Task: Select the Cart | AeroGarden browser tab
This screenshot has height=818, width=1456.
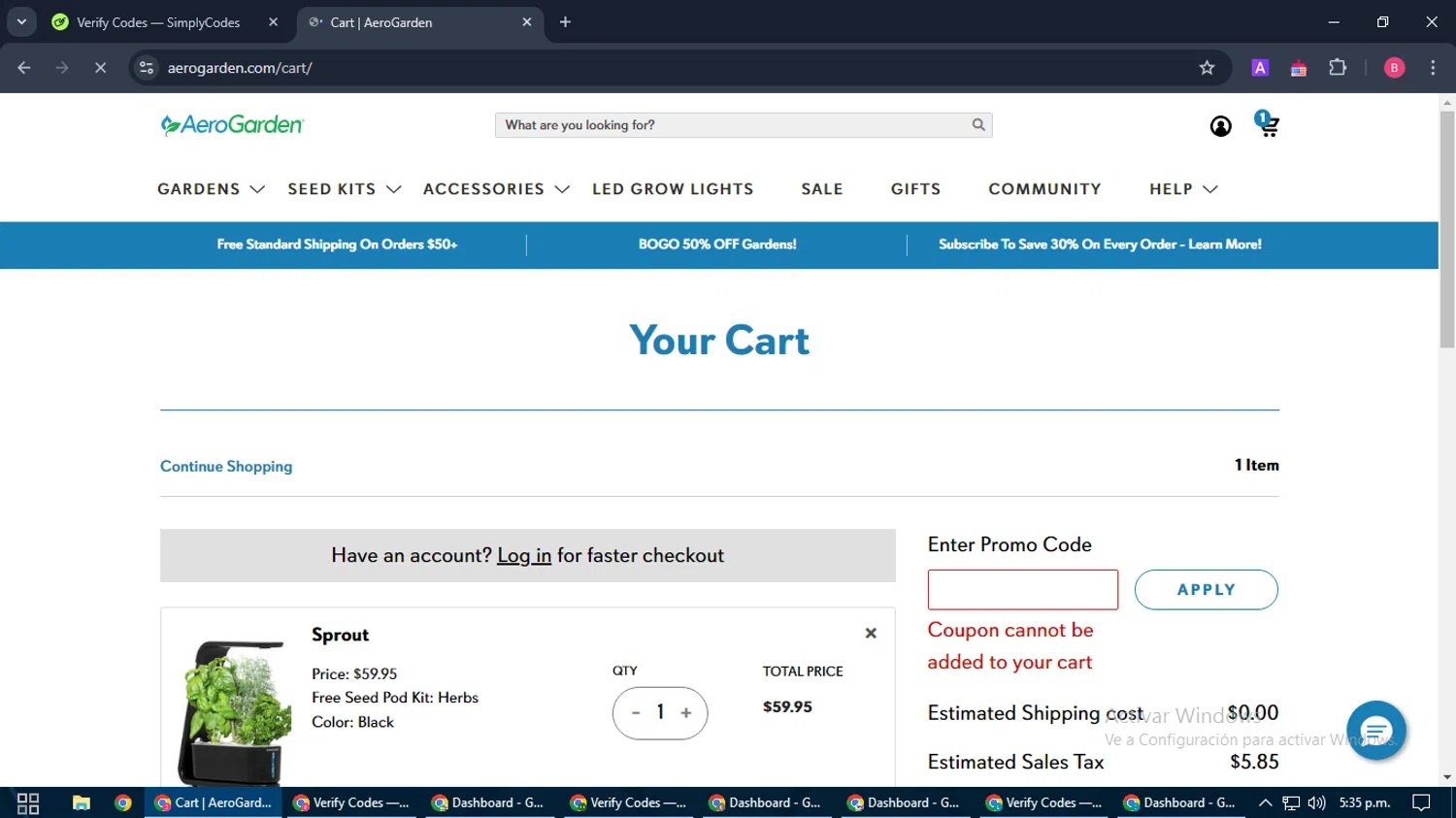Action: pyautogui.click(x=419, y=22)
